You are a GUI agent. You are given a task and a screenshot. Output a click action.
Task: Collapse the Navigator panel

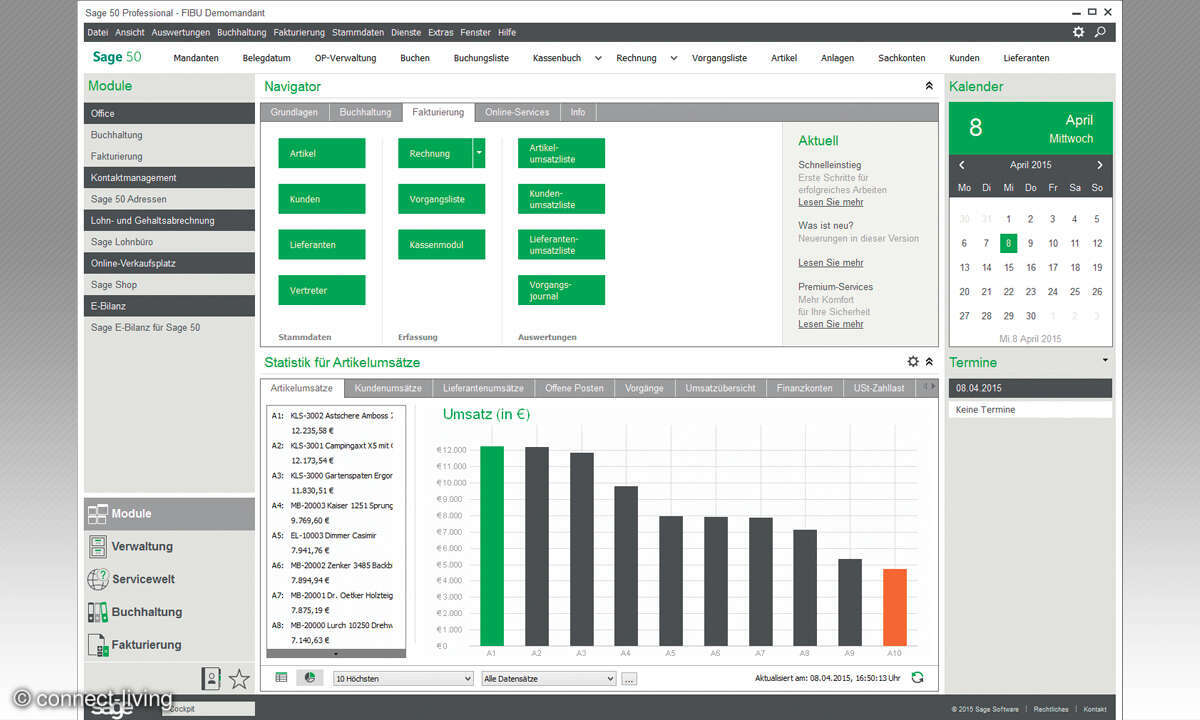(929, 87)
